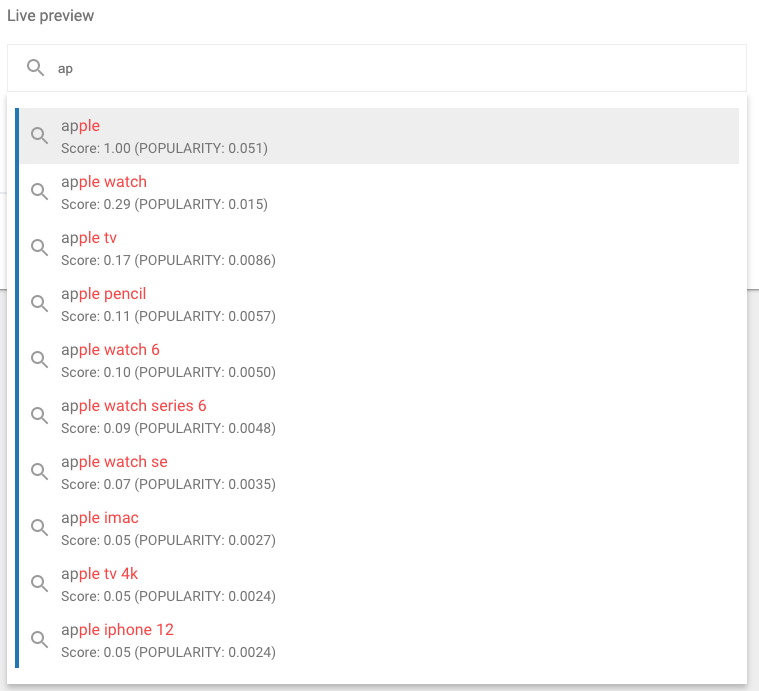This screenshot has height=691, width=759.
Task: Click the magnifier icon beside 'apple pencil'
Action: [40, 304]
